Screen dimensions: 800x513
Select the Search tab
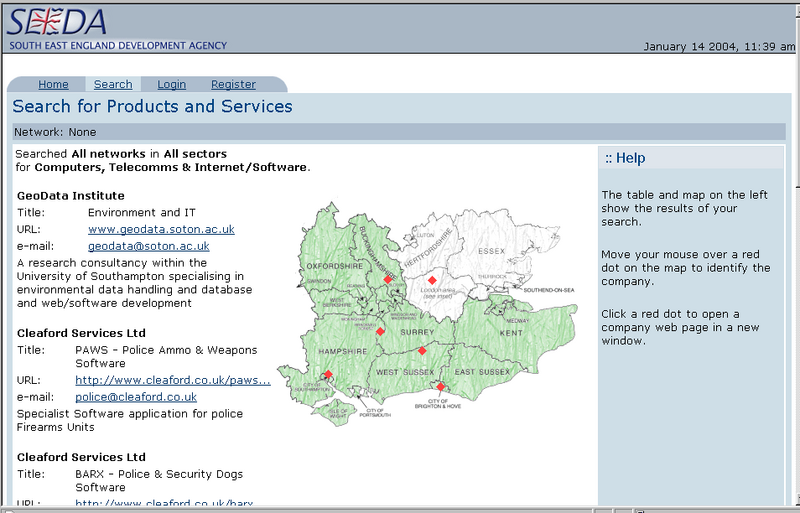coord(113,84)
